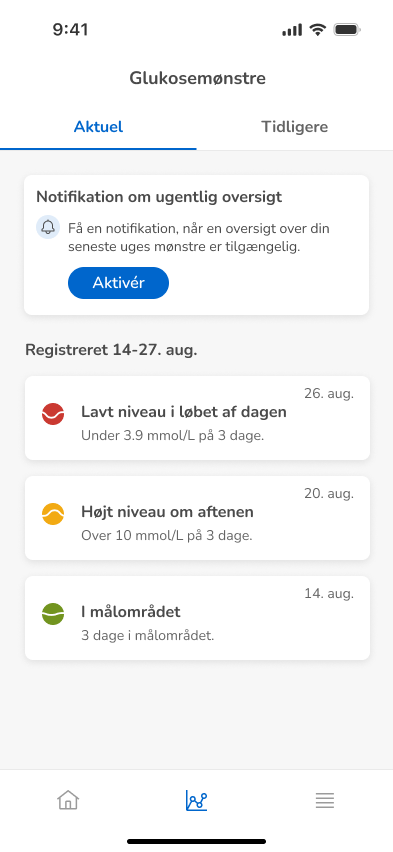
Task: Tap the notification bell icon
Action: tap(48, 227)
